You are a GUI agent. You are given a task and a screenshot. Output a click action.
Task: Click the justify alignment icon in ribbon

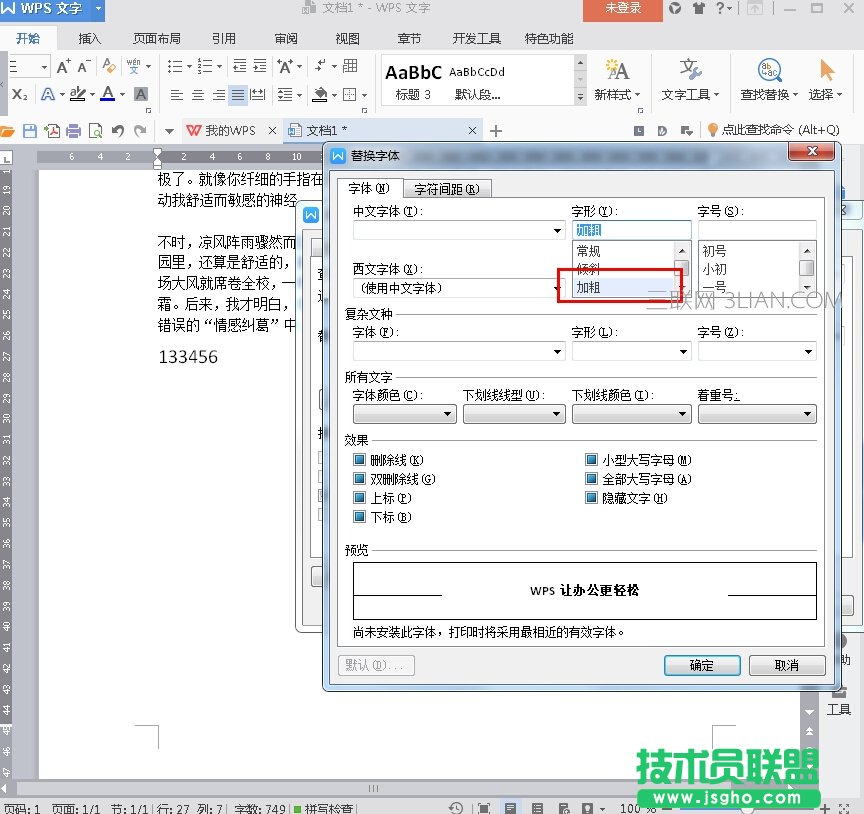pyautogui.click(x=238, y=95)
